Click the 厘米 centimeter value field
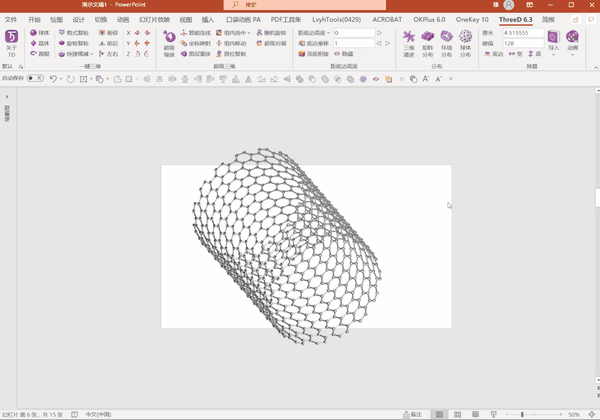The width and height of the screenshot is (600, 420). coord(523,33)
